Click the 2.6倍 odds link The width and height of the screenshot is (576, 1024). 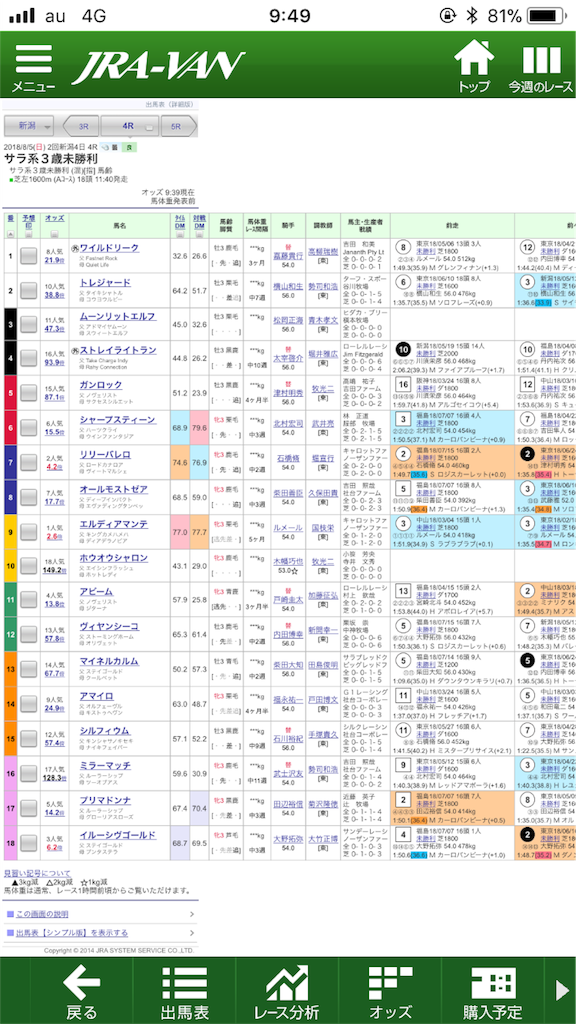(54, 537)
